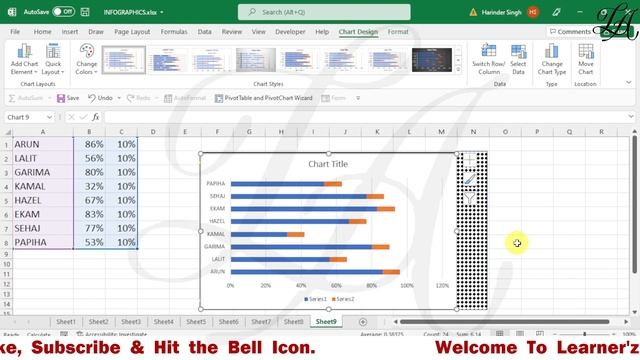Click Series1 legend entry
Viewport: 640px width, 360px height.
(316, 299)
